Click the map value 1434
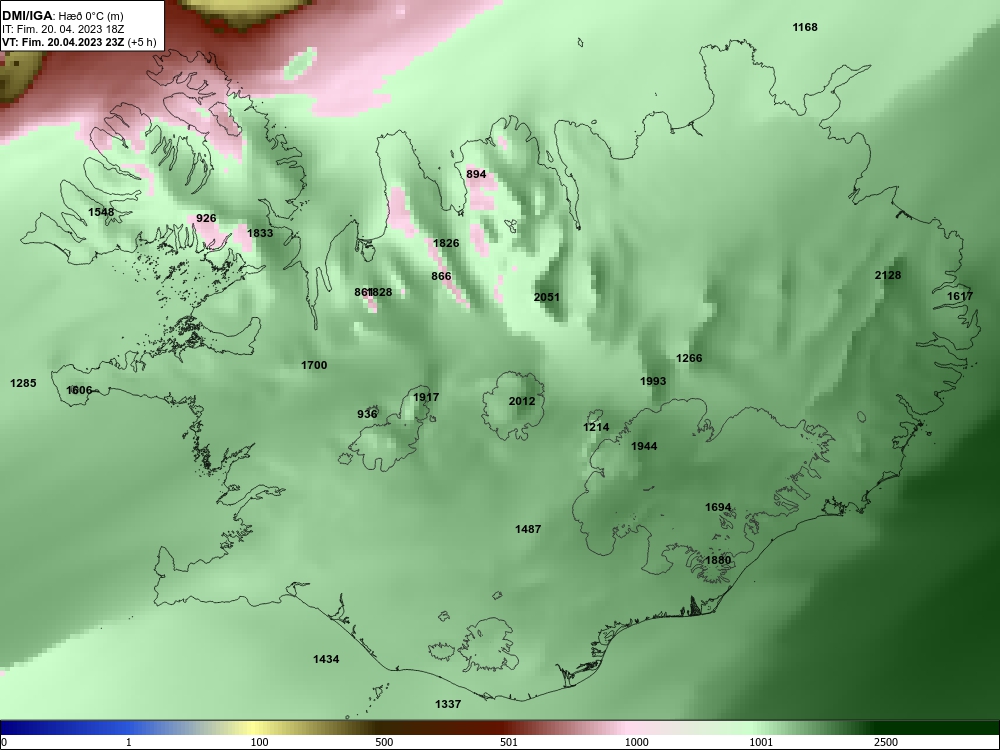 coord(326,659)
